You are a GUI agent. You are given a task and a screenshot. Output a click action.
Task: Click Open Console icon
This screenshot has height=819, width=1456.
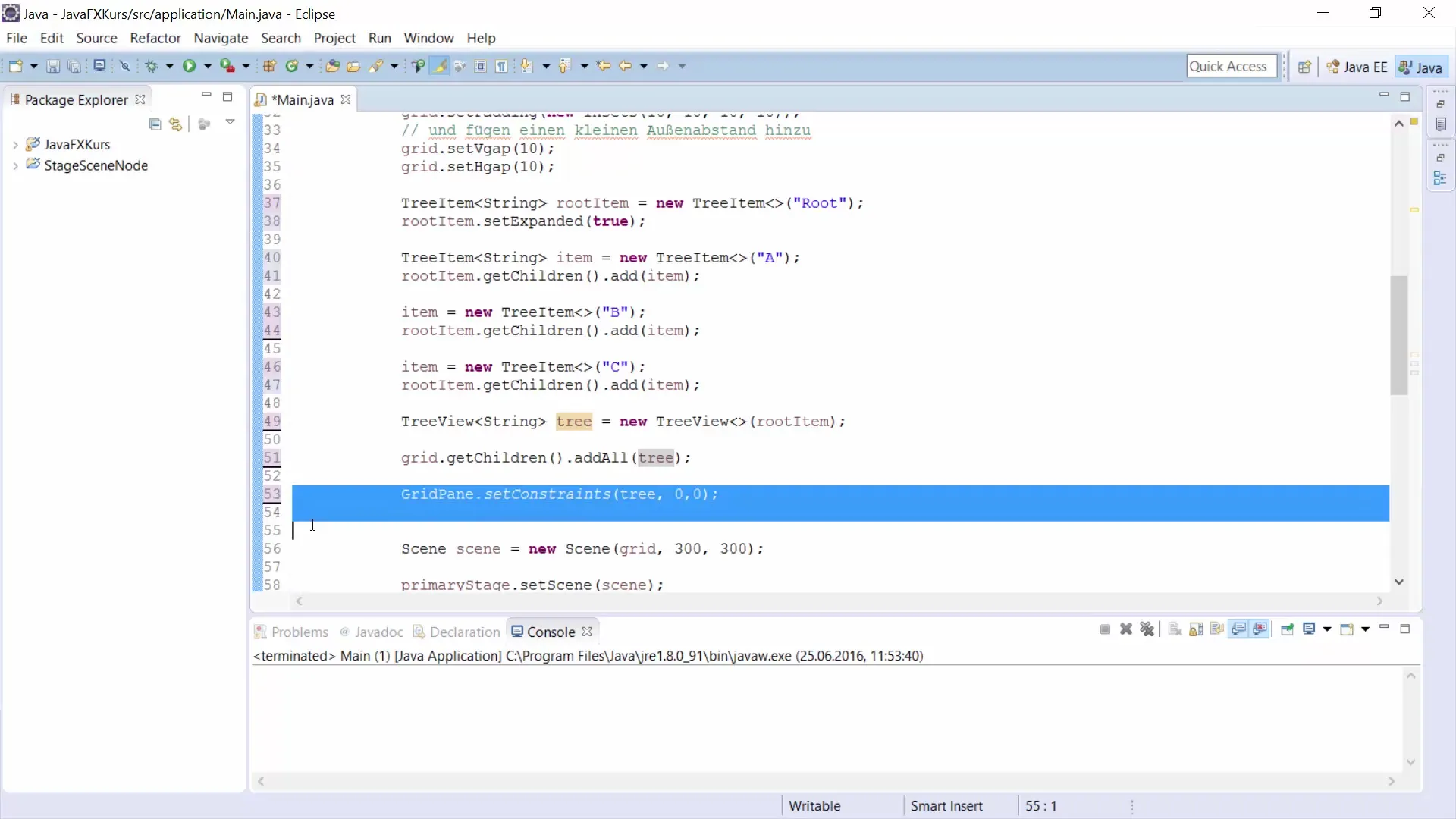1348,629
